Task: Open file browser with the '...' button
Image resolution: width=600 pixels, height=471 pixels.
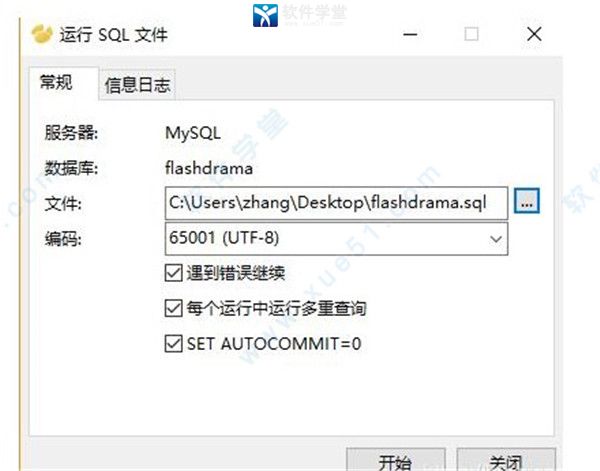Action: 527,201
